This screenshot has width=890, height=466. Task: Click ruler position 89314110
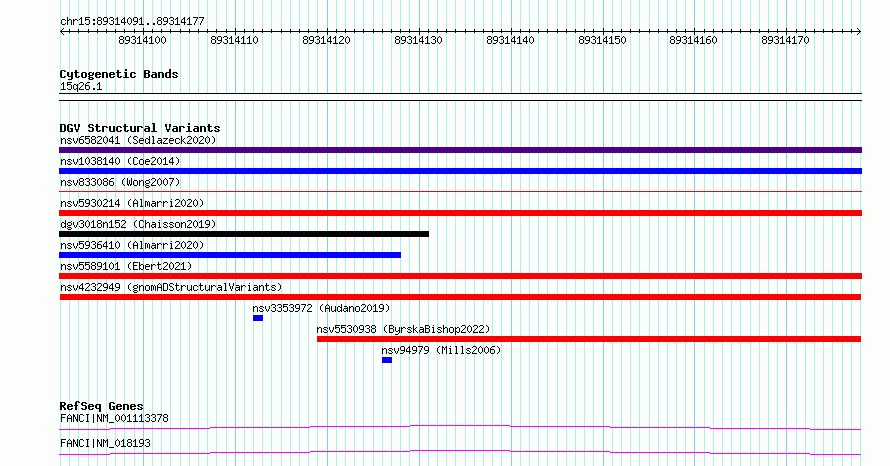tap(234, 40)
